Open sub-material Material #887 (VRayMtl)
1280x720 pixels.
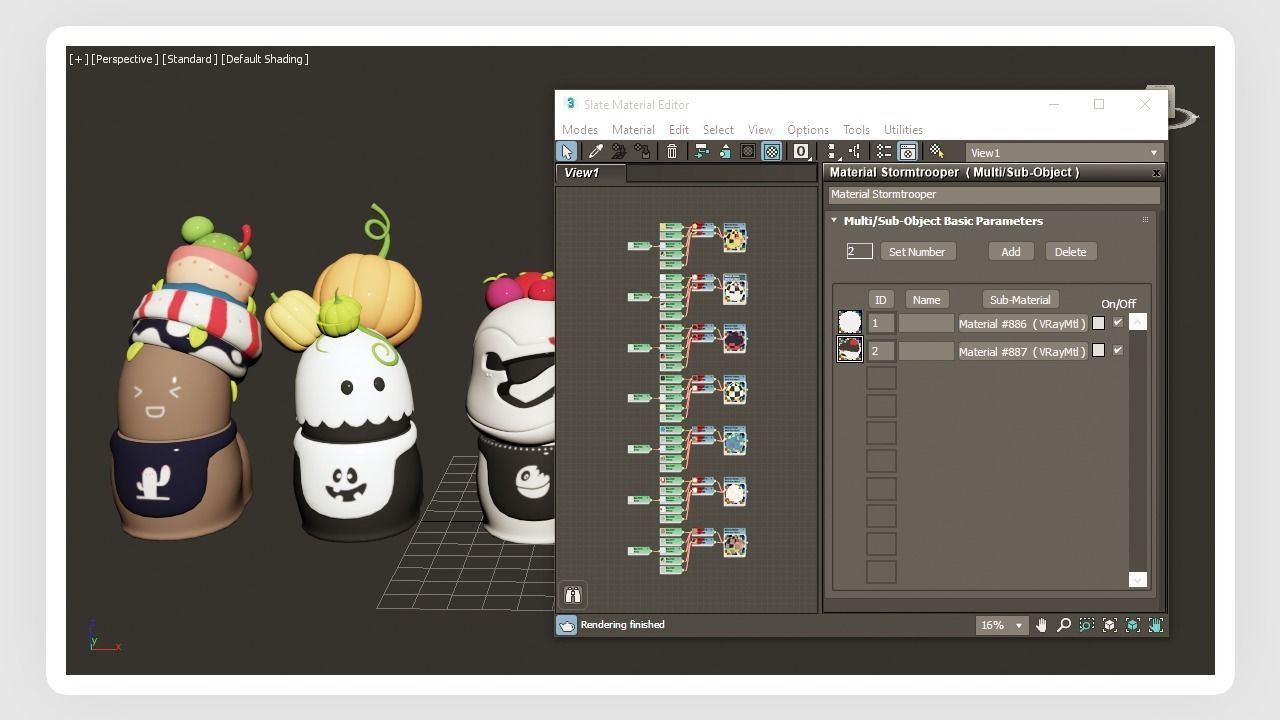click(1022, 351)
